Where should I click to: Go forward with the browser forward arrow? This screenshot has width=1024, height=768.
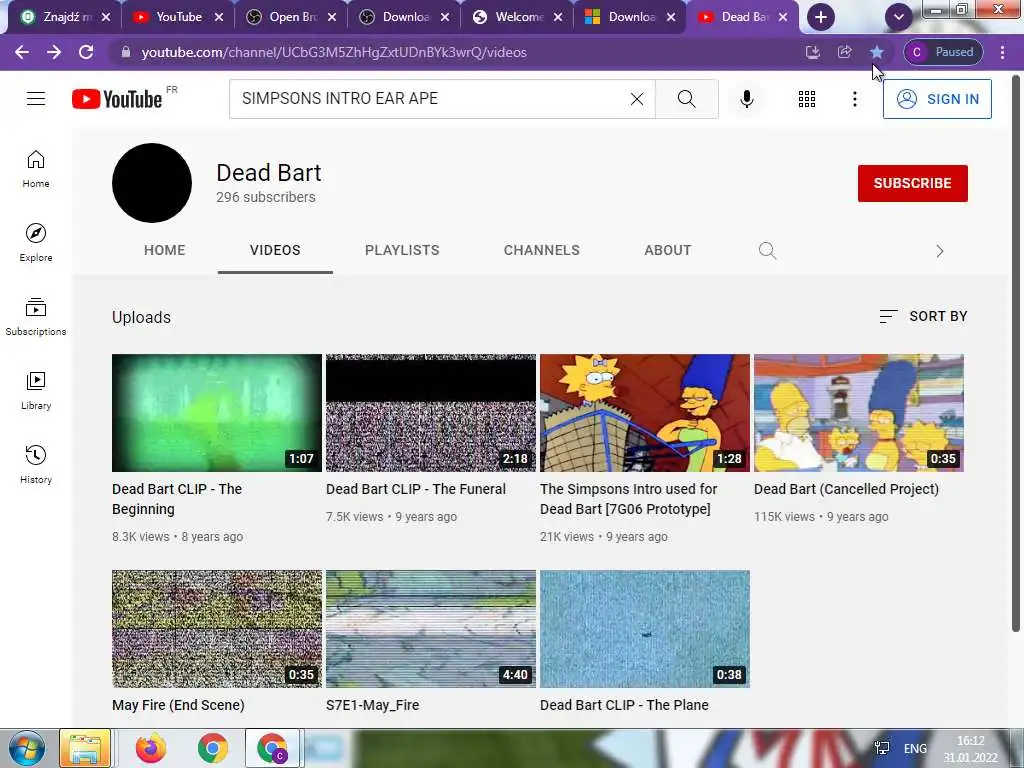tap(54, 52)
